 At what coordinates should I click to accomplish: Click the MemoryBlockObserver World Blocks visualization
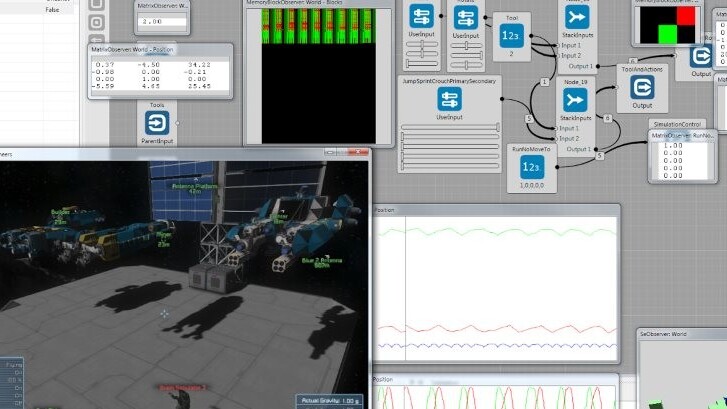tap(309, 75)
